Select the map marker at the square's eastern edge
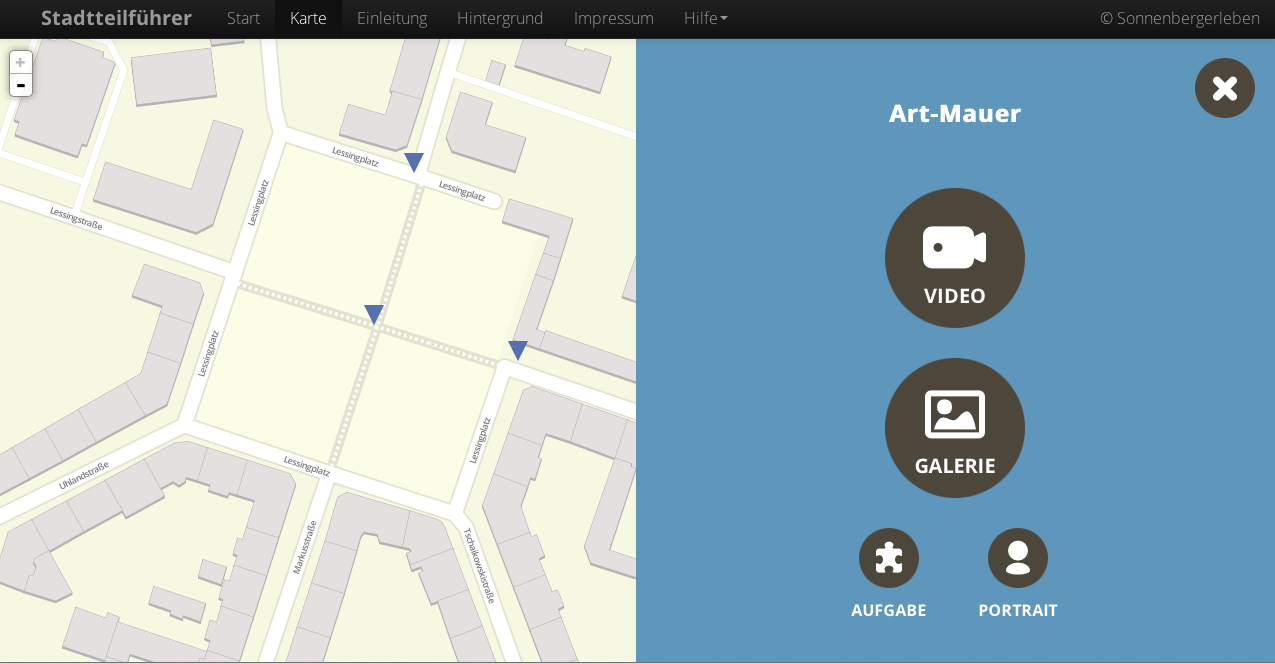1275x664 pixels. tap(518, 350)
